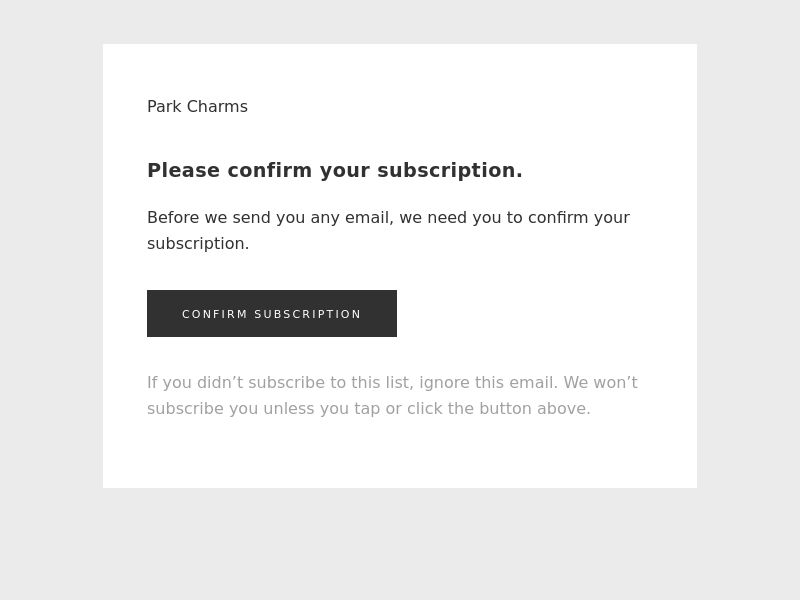Click the paragraph starting 'Before we send you'

click(388, 230)
